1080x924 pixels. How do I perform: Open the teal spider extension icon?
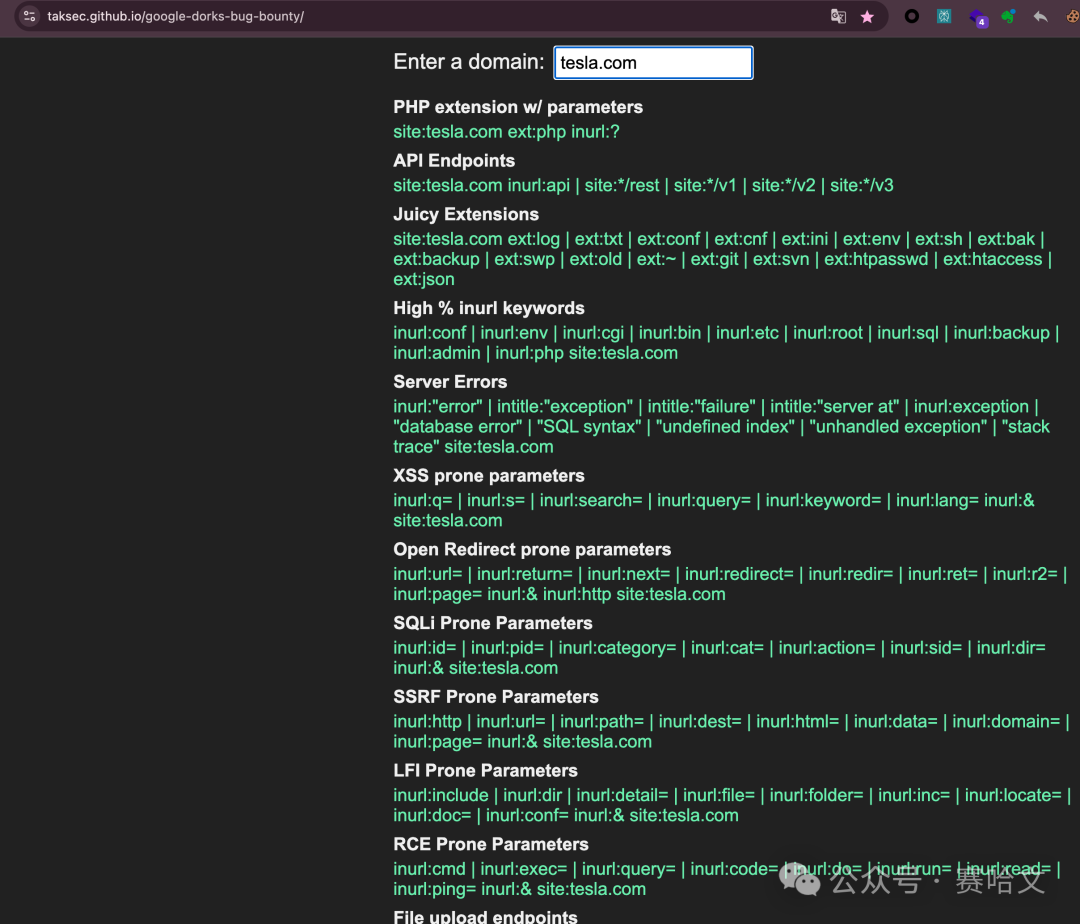tap(944, 16)
